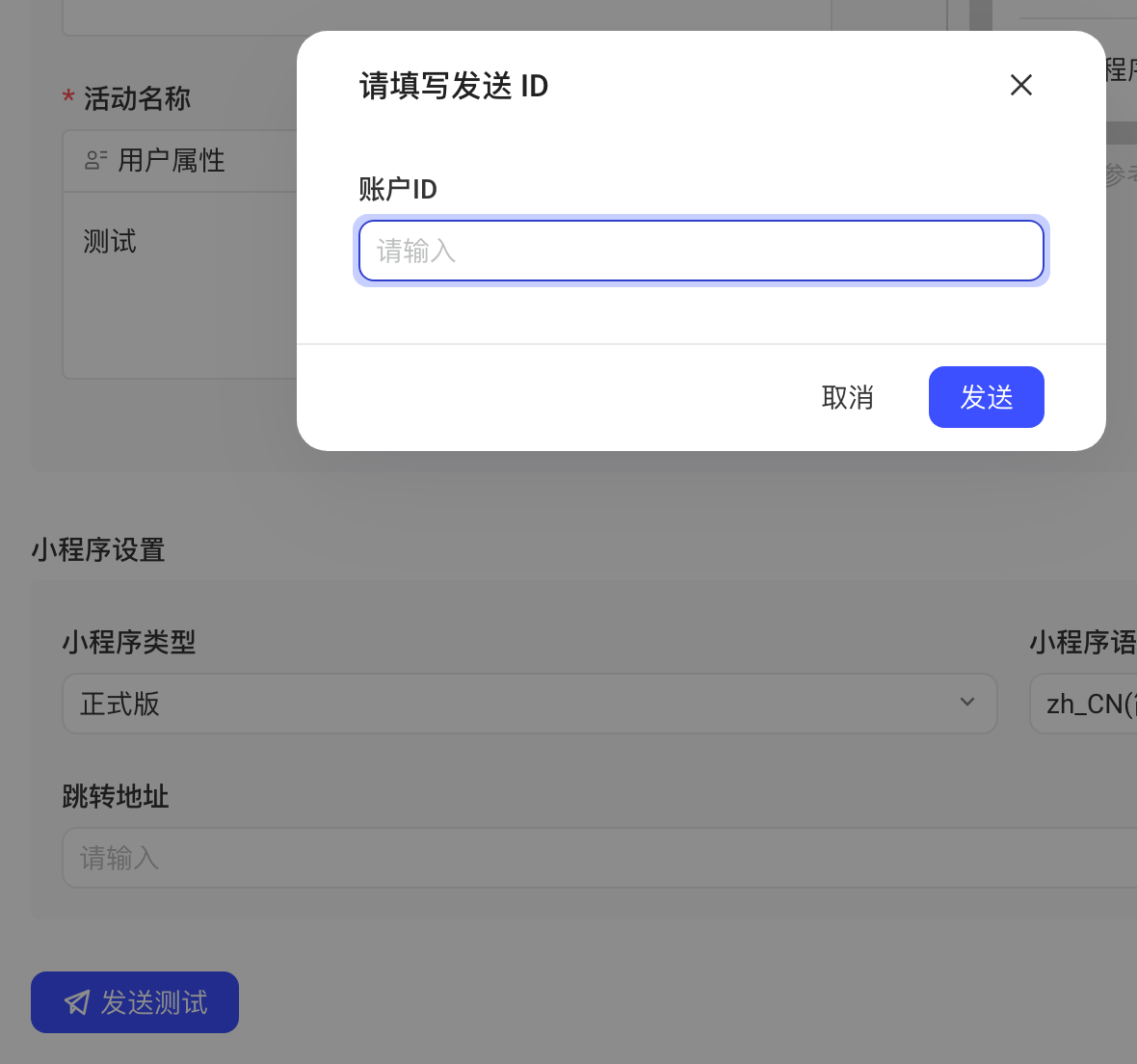1137x1064 pixels.
Task: Click the 请填写发送 ID dialog title
Action: pos(454,86)
